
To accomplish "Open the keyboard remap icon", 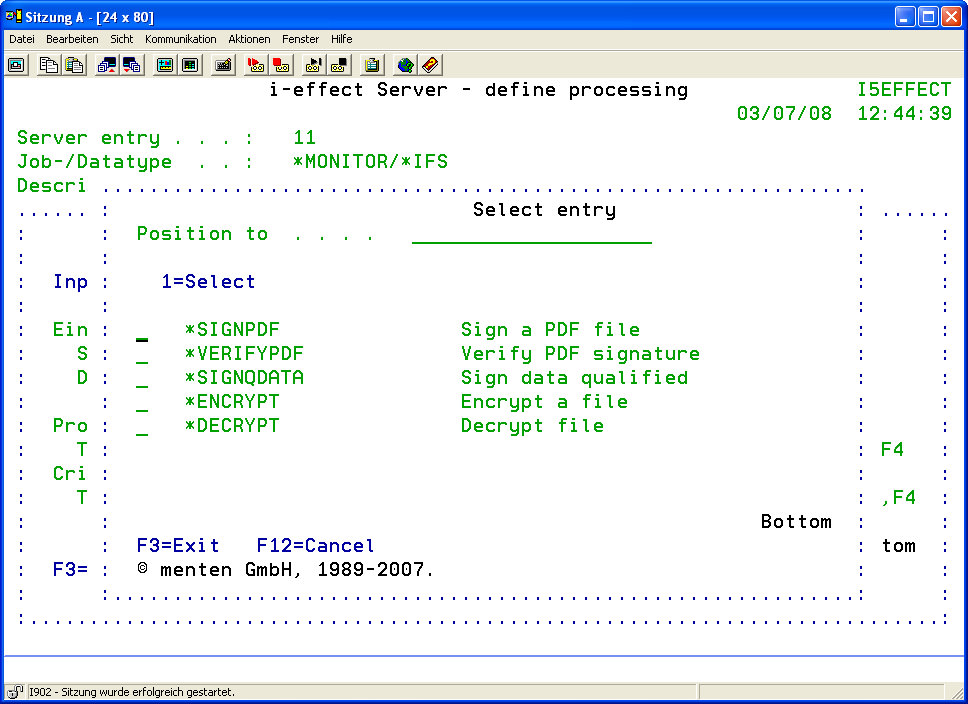I will click(x=223, y=65).
